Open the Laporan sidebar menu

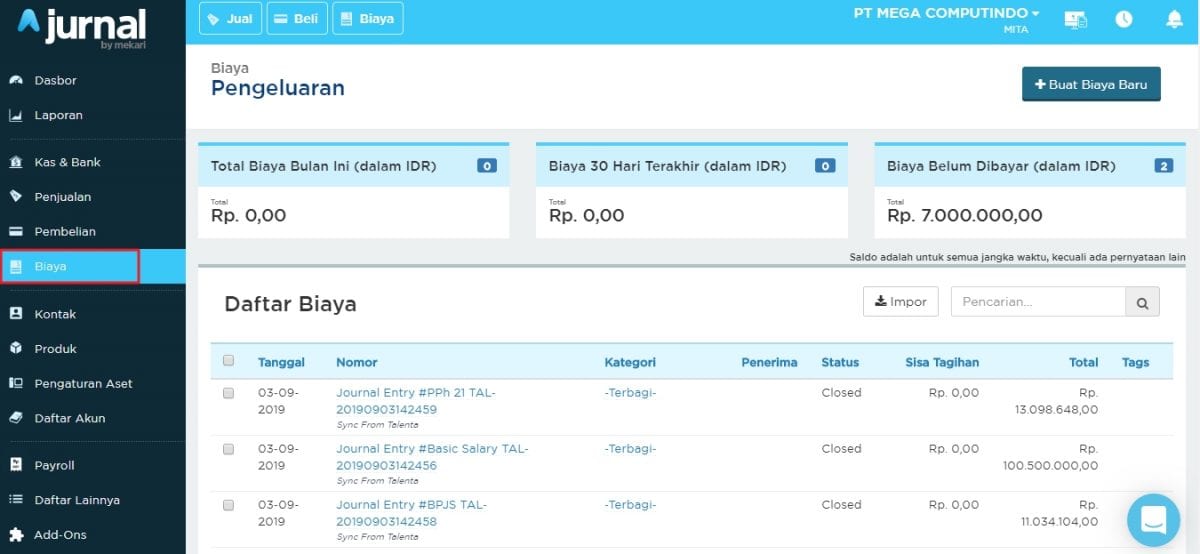58,115
